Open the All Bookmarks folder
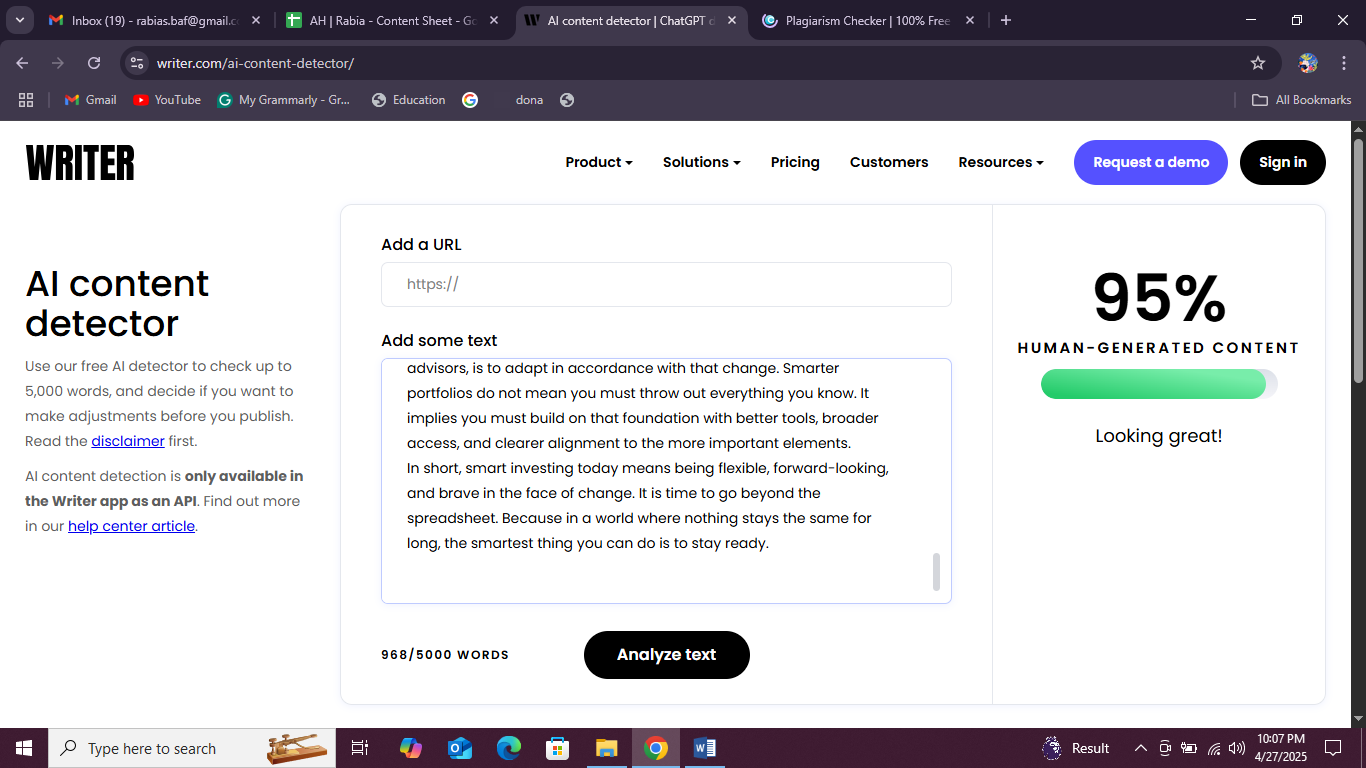Screen dimensions: 1366x768 point(1302,100)
